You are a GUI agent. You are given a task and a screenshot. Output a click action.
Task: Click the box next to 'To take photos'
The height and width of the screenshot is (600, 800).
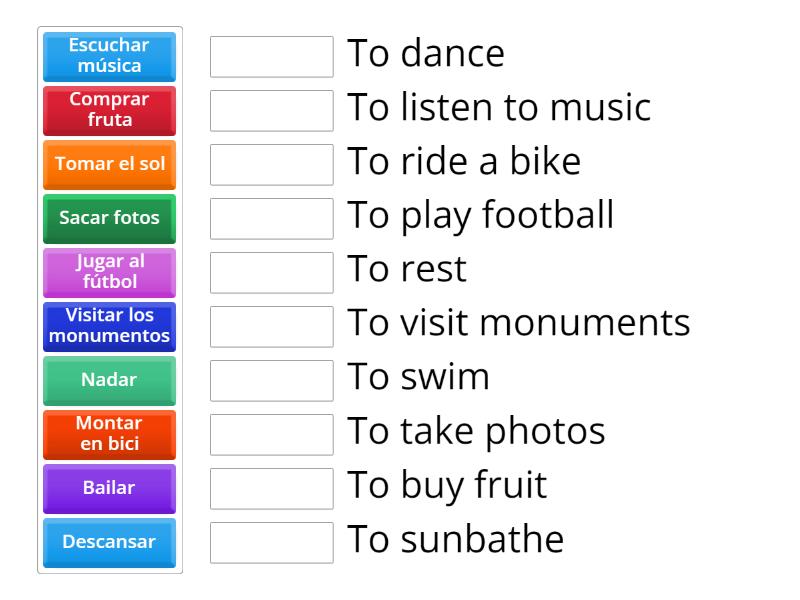271,435
